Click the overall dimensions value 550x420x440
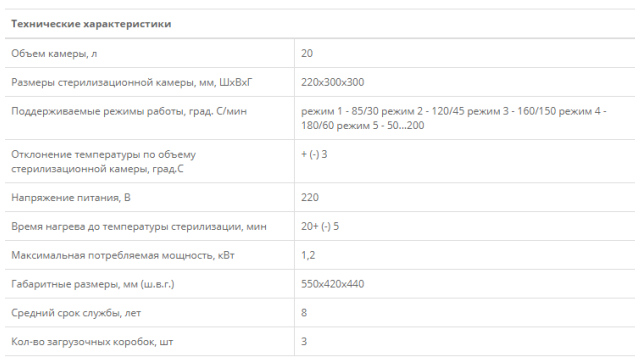The width and height of the screenshot is (635, 361). pyautogui.click(x=332, y=284)
